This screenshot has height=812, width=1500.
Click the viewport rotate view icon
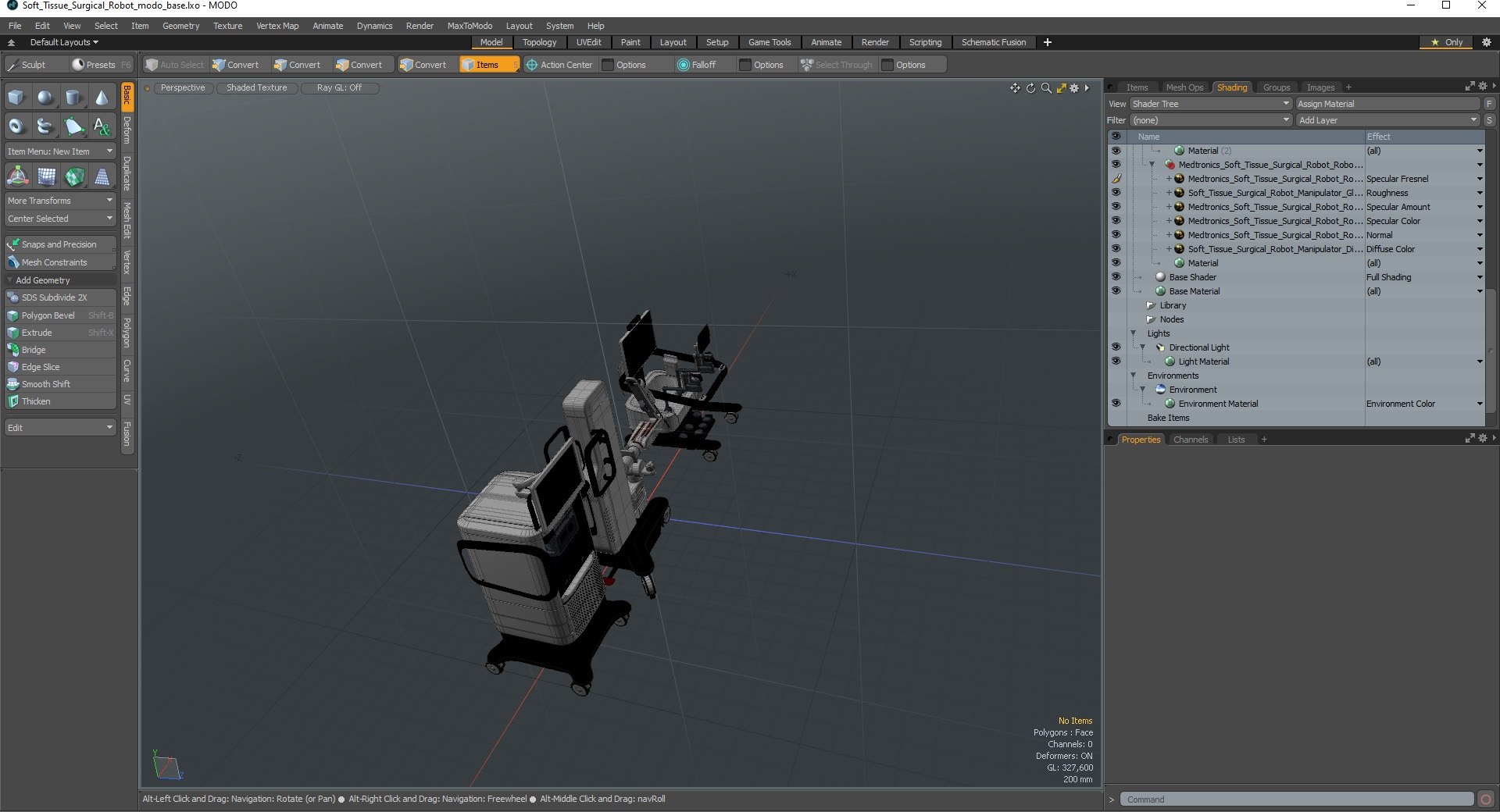[1030, 88]
